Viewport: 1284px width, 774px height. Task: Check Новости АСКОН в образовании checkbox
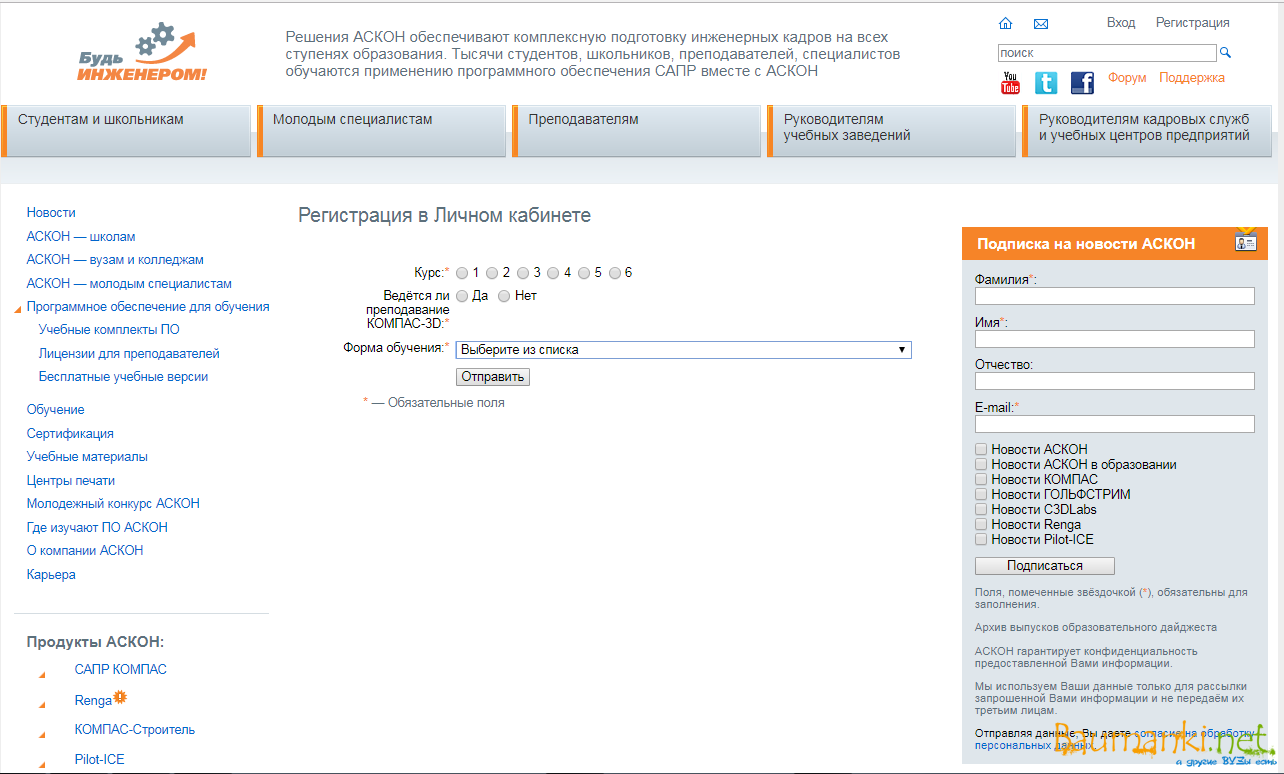pos(982,465)
